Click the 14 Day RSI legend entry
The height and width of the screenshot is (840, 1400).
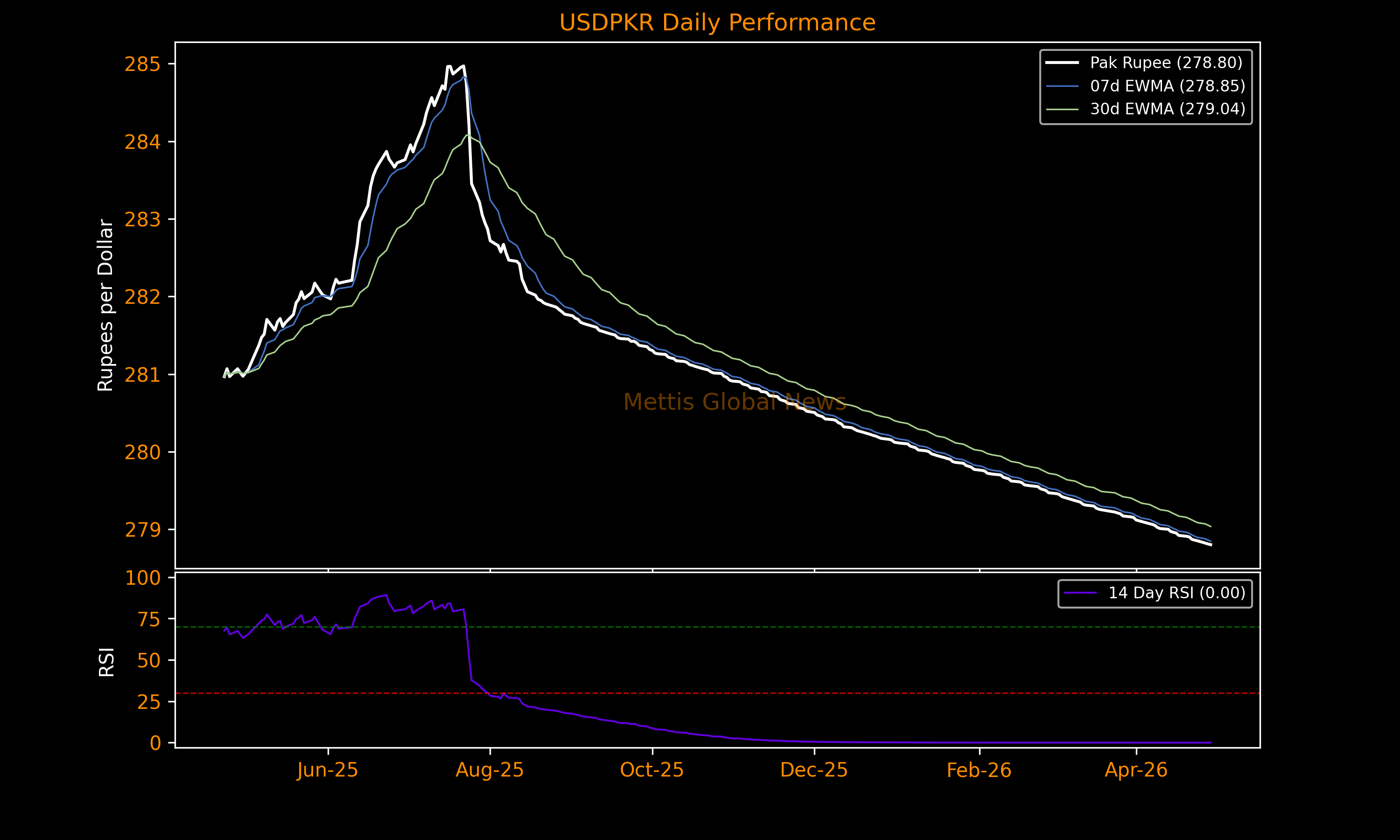click(x=1176, y=593)
